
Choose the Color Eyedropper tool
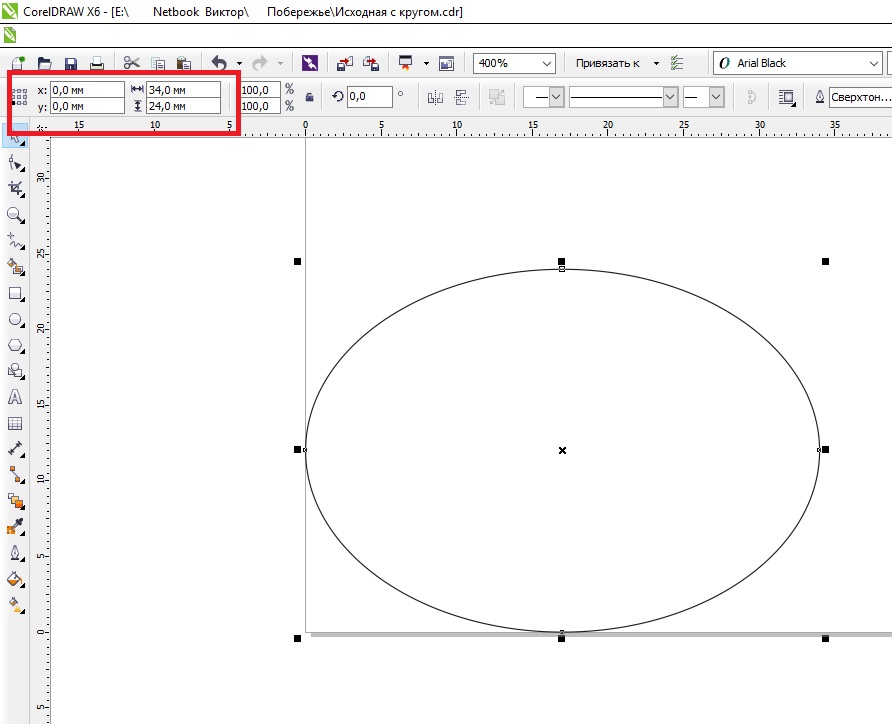[x=15, y=527]
